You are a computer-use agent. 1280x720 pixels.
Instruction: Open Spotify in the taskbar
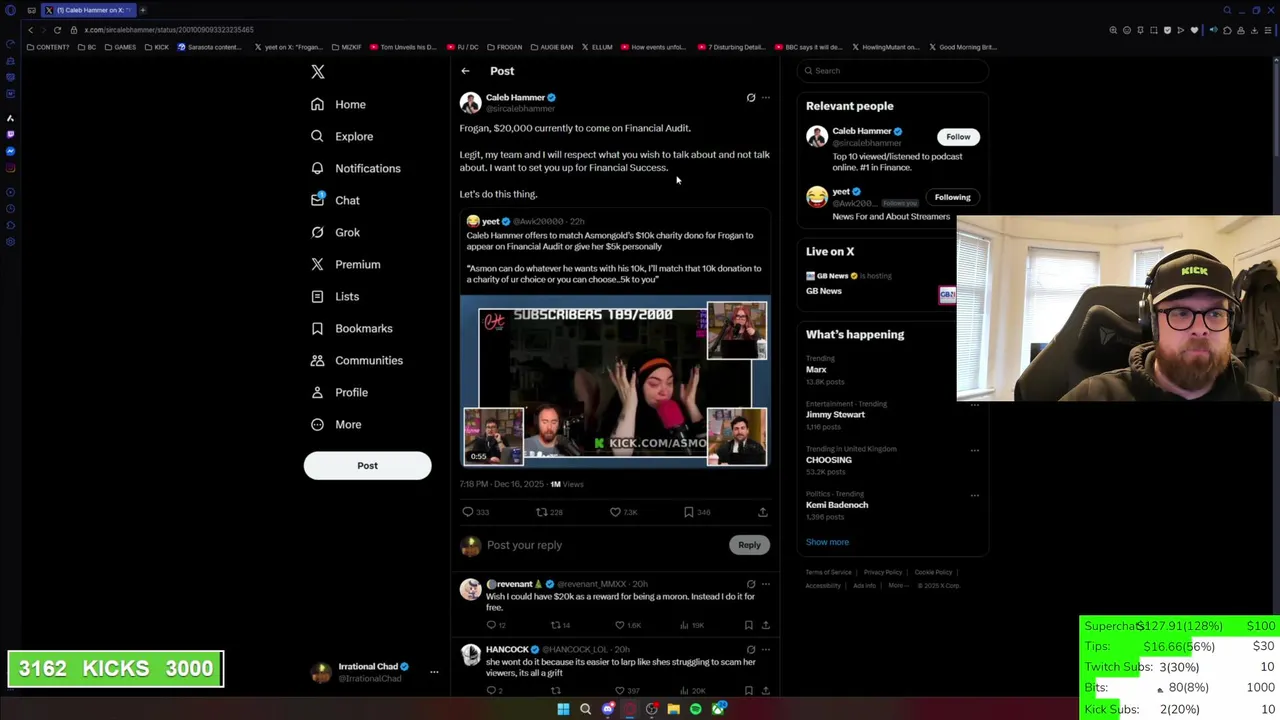click(x=696, y=709)
